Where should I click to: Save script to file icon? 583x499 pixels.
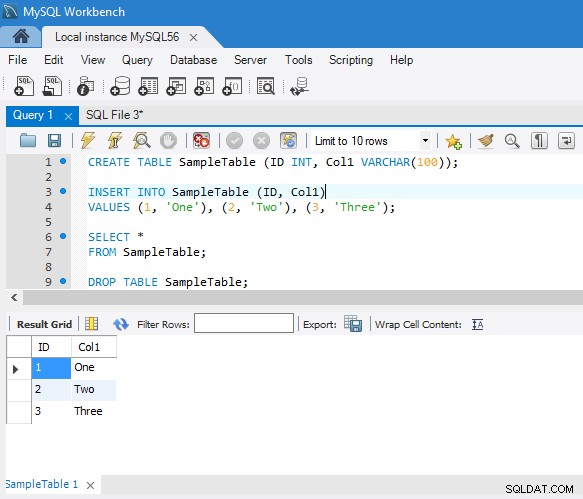coord(54,141)
